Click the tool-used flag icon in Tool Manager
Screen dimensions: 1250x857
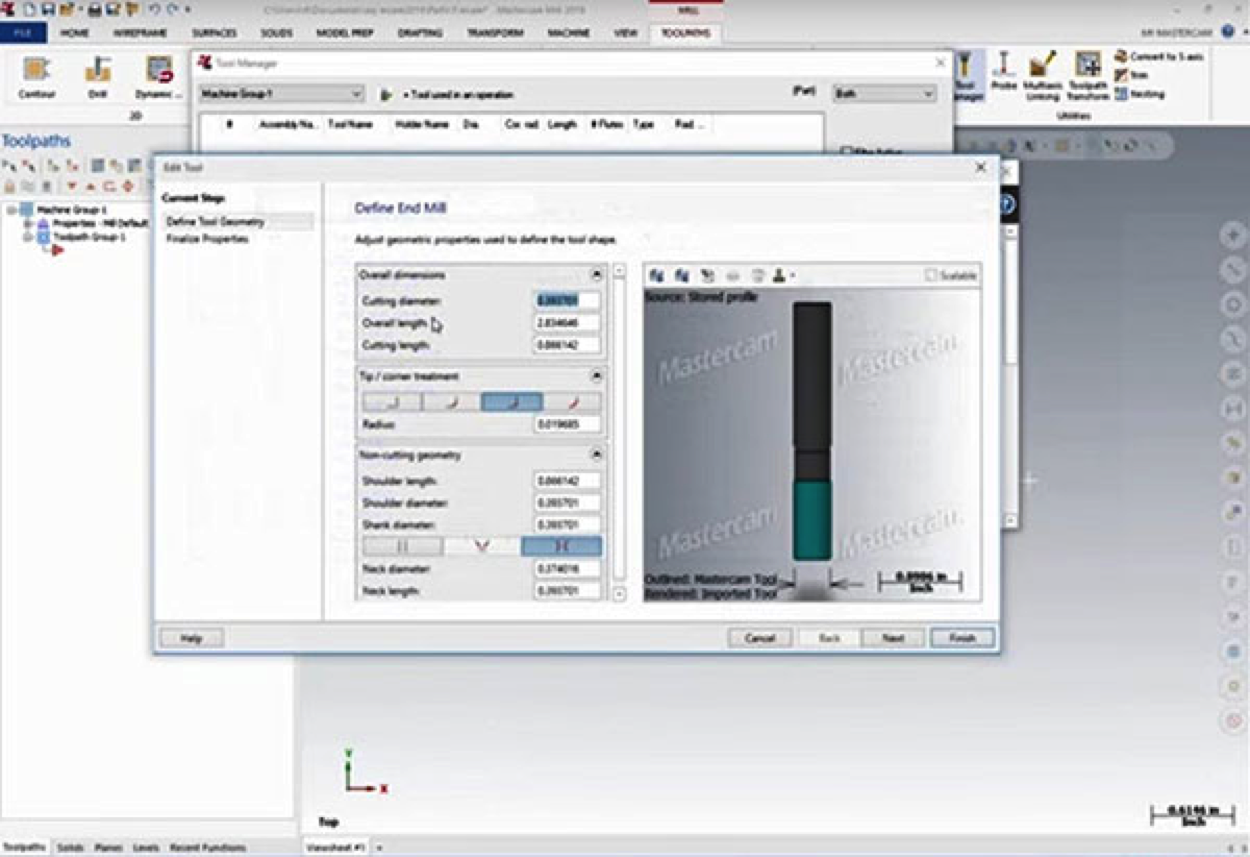(387, 94)
